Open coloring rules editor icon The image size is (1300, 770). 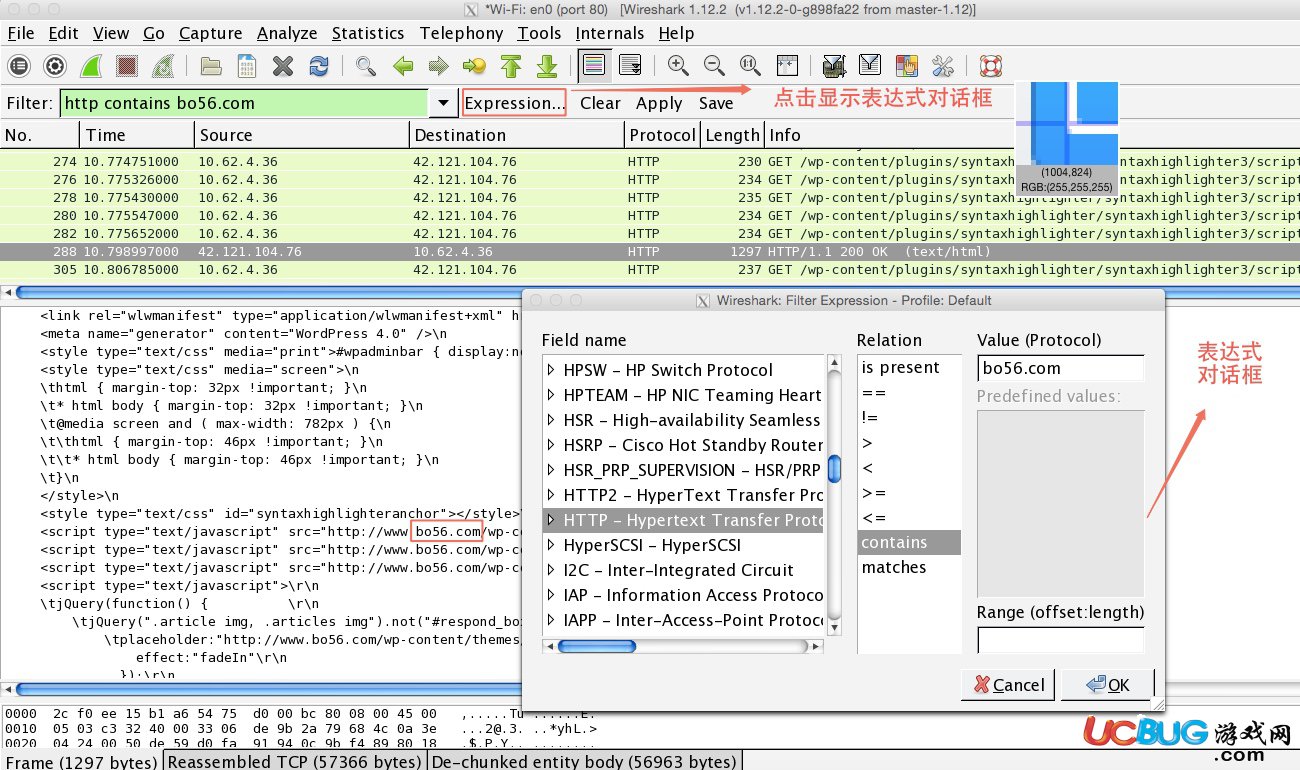906,66
